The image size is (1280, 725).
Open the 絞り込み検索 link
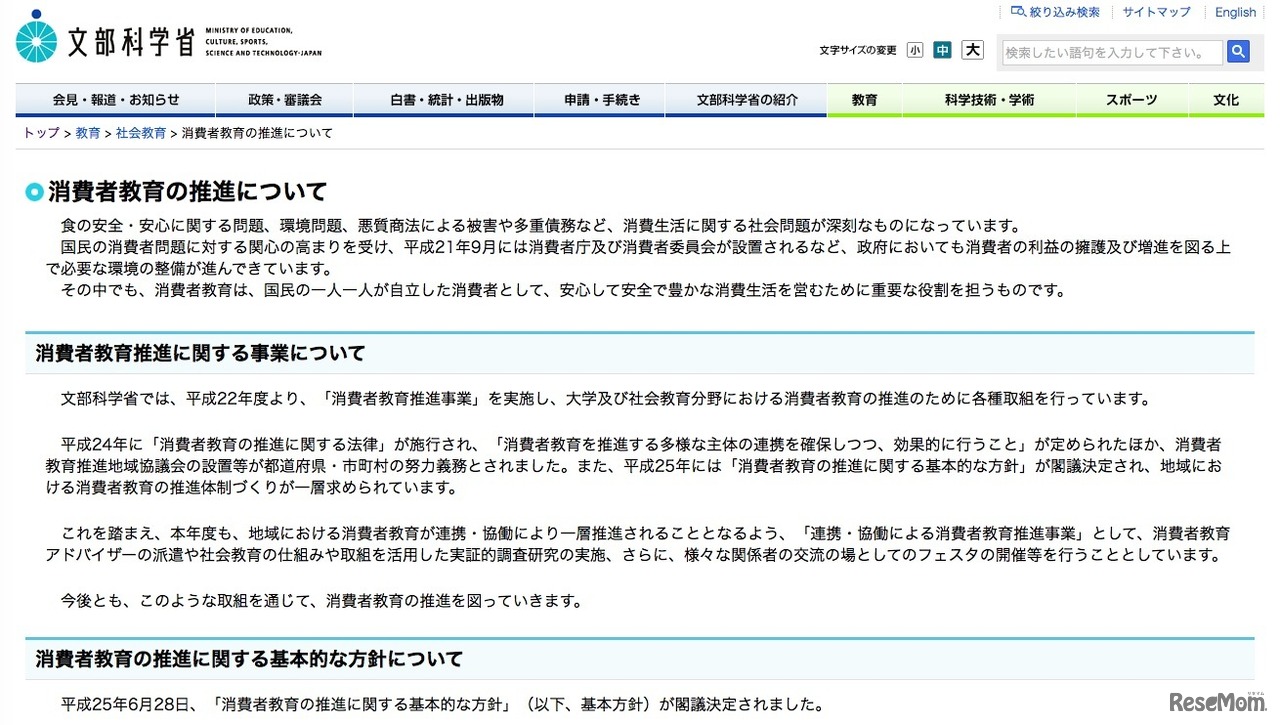(x=1064, y=12)
